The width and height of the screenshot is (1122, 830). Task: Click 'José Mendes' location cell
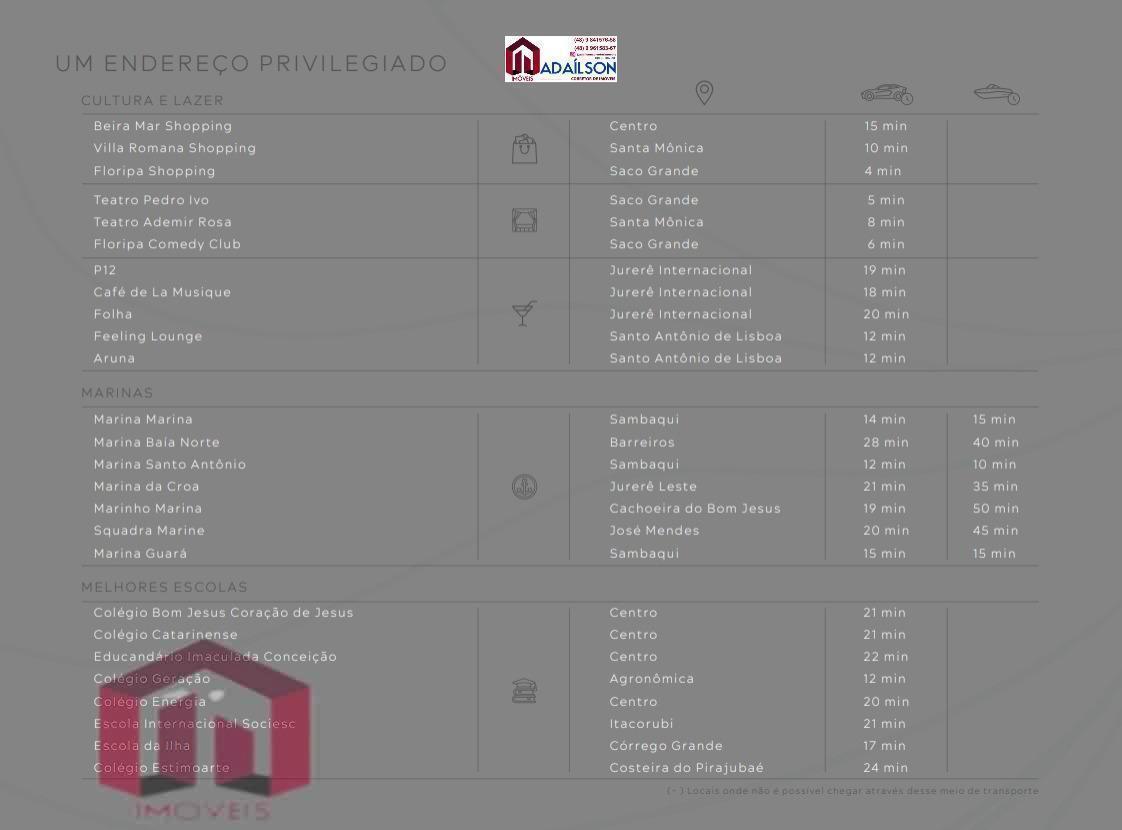pos(655,530)
